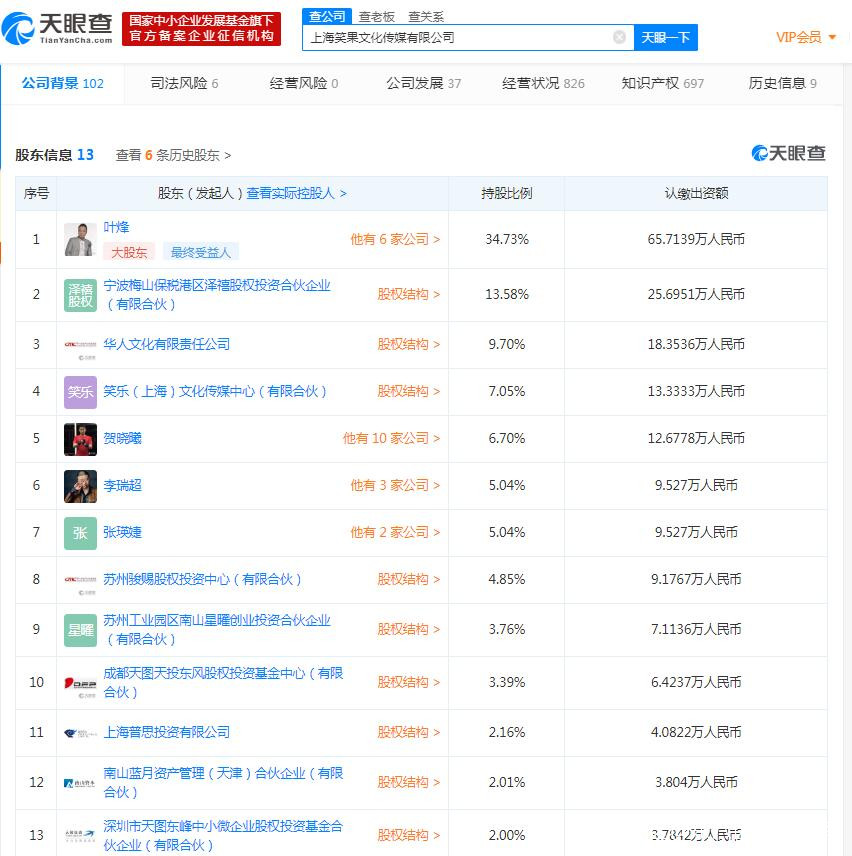Select 查关系 search mode tab

[426, 17]
